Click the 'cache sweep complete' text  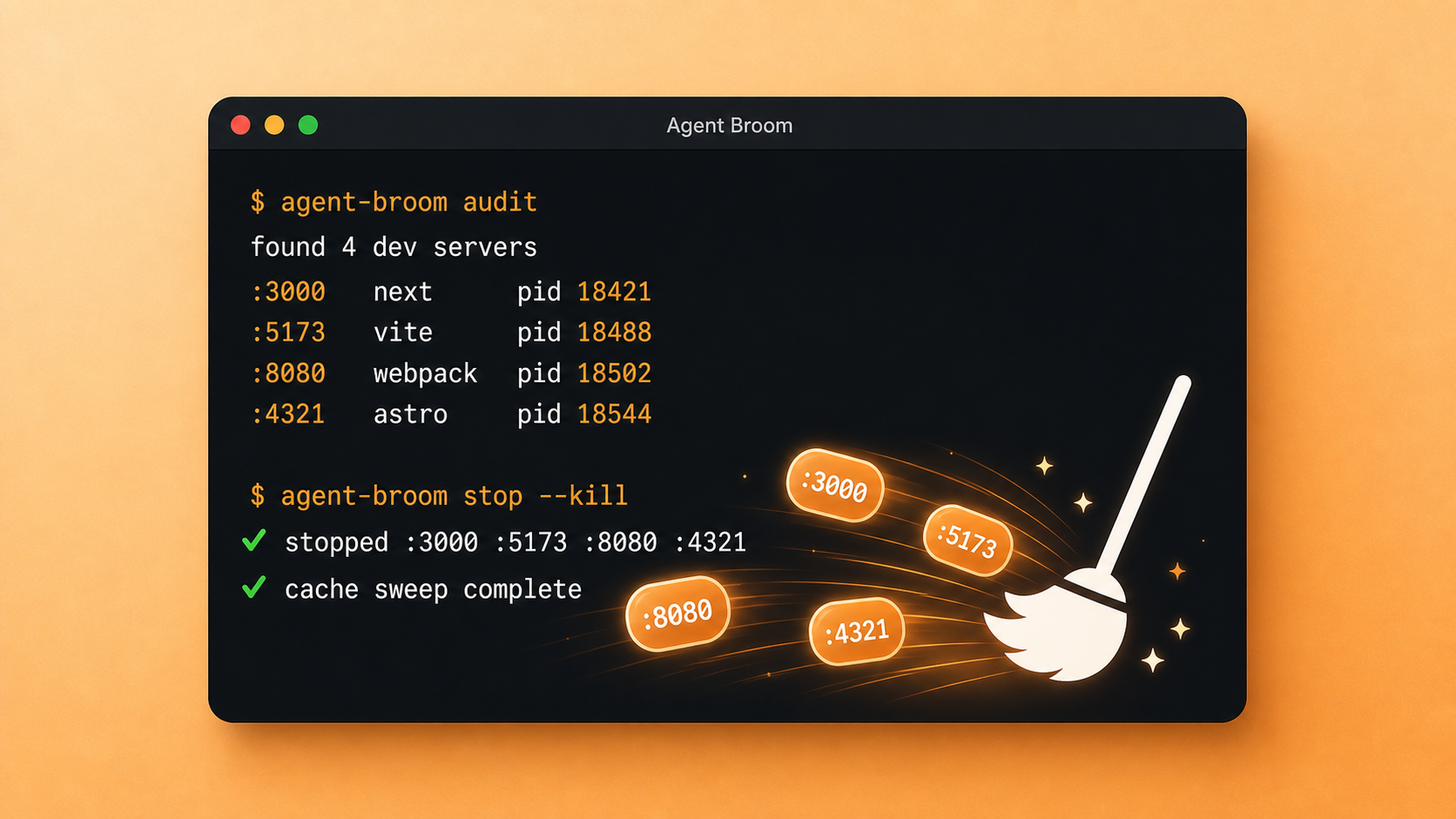click(433, 589)
